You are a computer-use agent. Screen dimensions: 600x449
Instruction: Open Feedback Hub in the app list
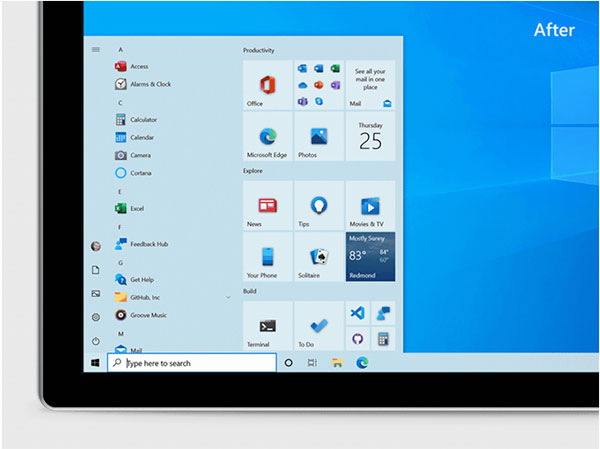[x=142, y=244]
